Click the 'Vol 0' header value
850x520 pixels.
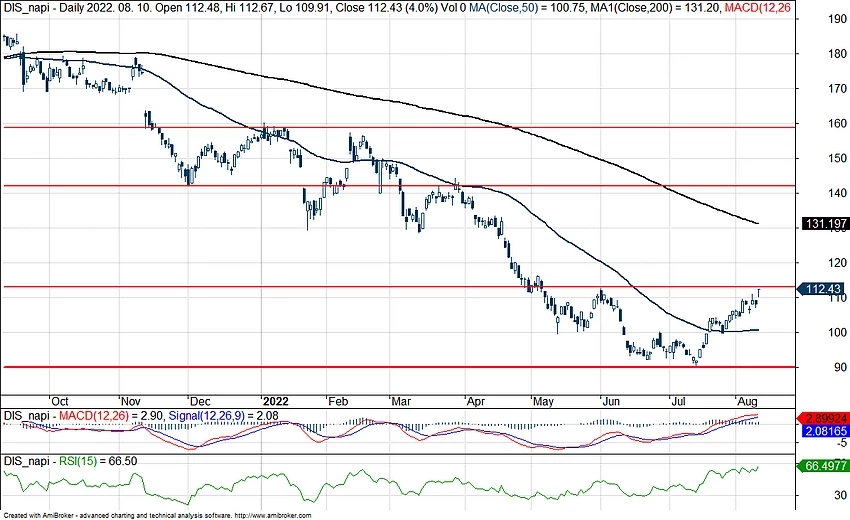(454, 8)
